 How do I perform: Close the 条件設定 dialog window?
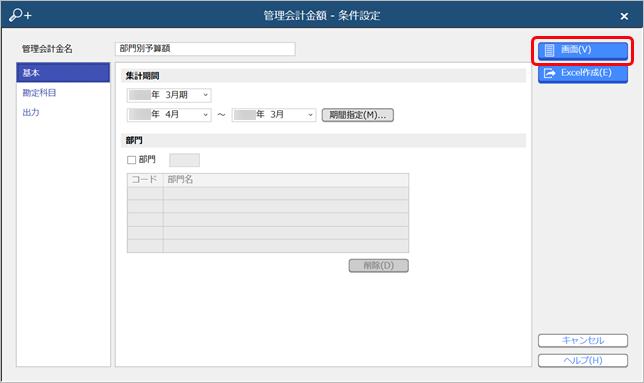point(624,16)
